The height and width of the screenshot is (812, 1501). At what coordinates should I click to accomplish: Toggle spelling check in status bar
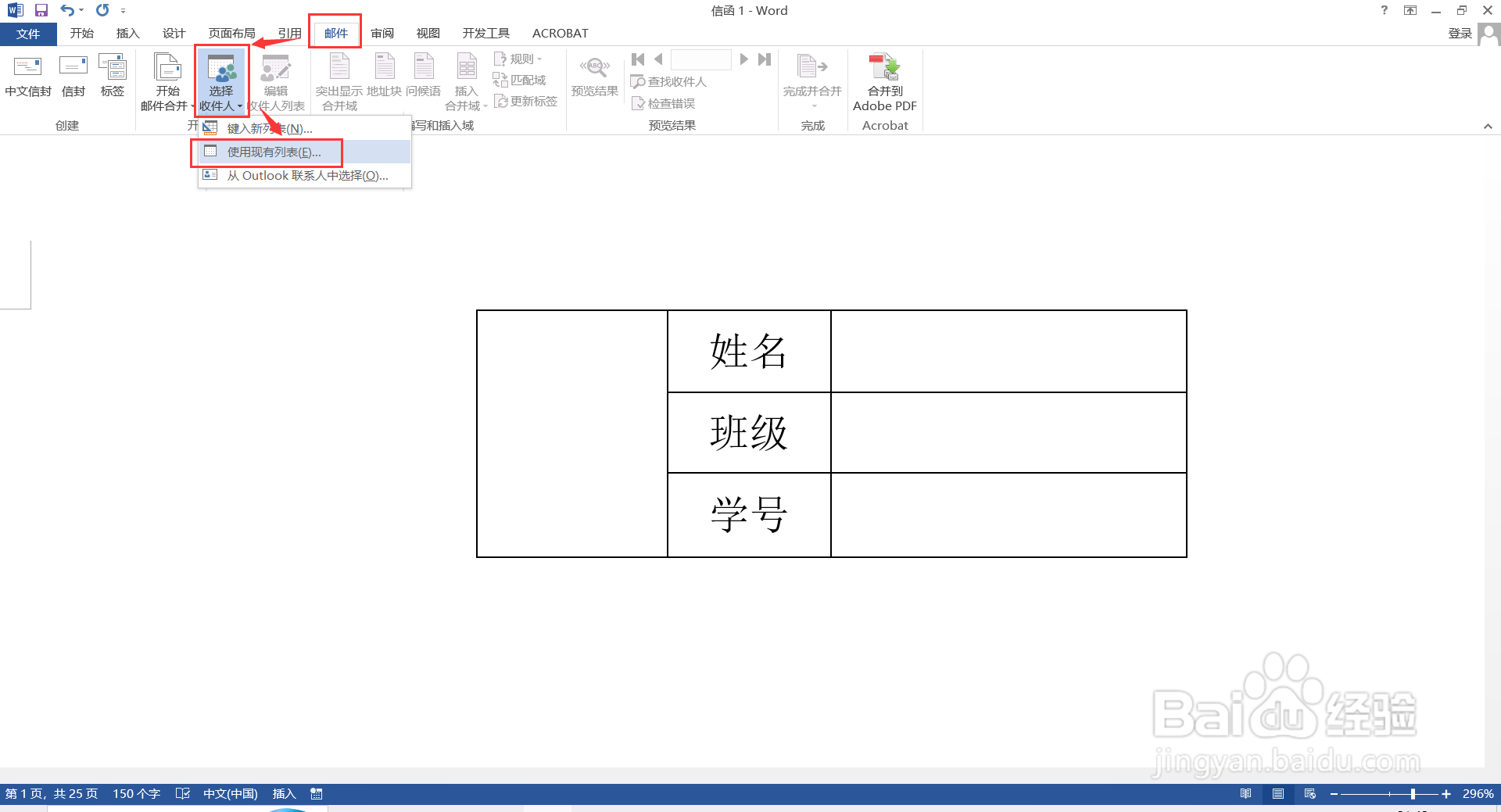[x=183, y=793]
